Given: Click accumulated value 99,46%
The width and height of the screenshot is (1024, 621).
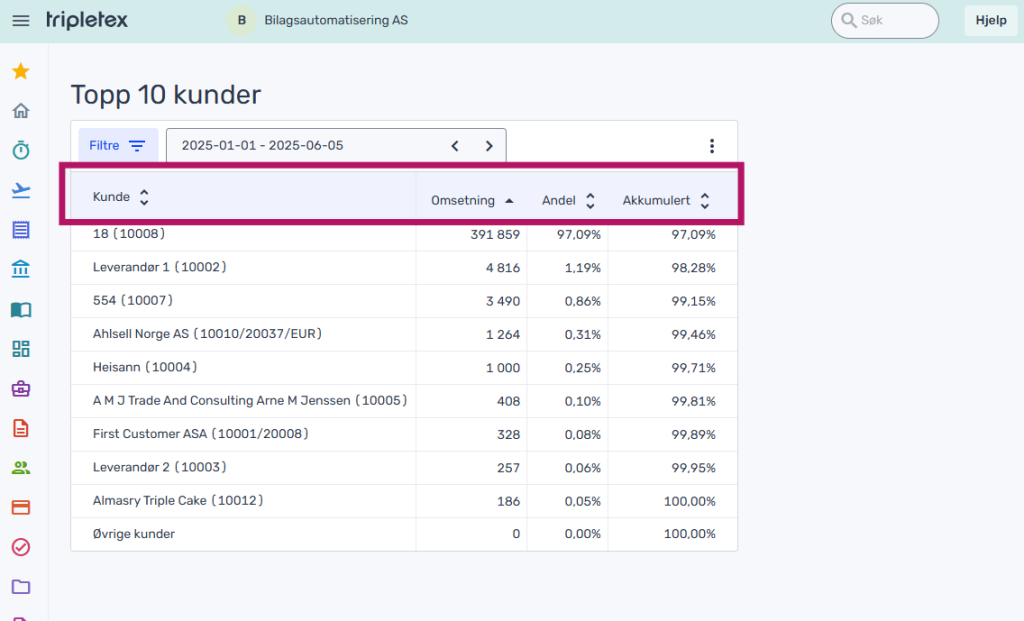Looking at the screenshot, I should point(694,334).
